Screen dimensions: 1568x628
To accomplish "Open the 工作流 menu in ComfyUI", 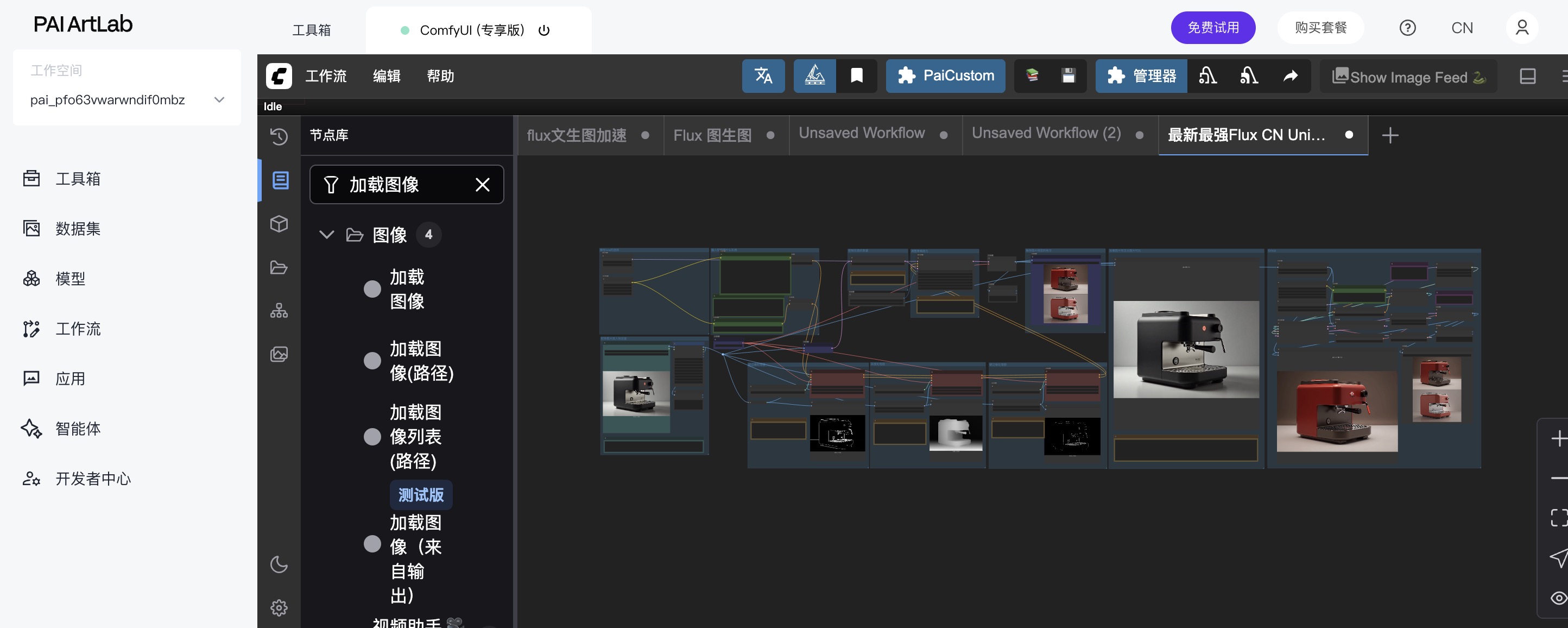I will pos(326,76).
